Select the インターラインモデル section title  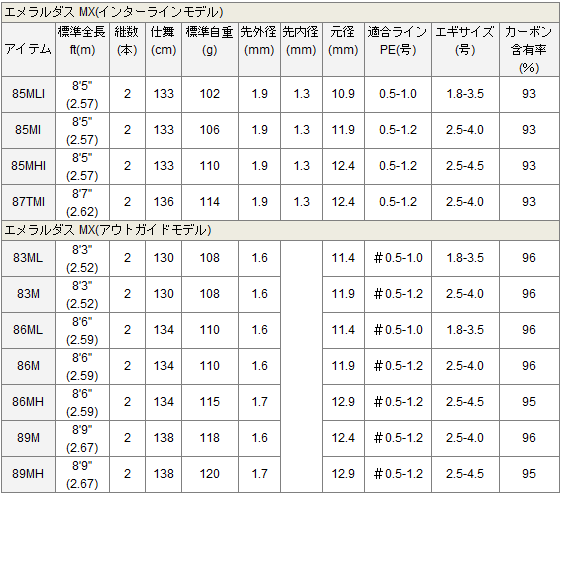pyautogui.click(x=114, y=12)
